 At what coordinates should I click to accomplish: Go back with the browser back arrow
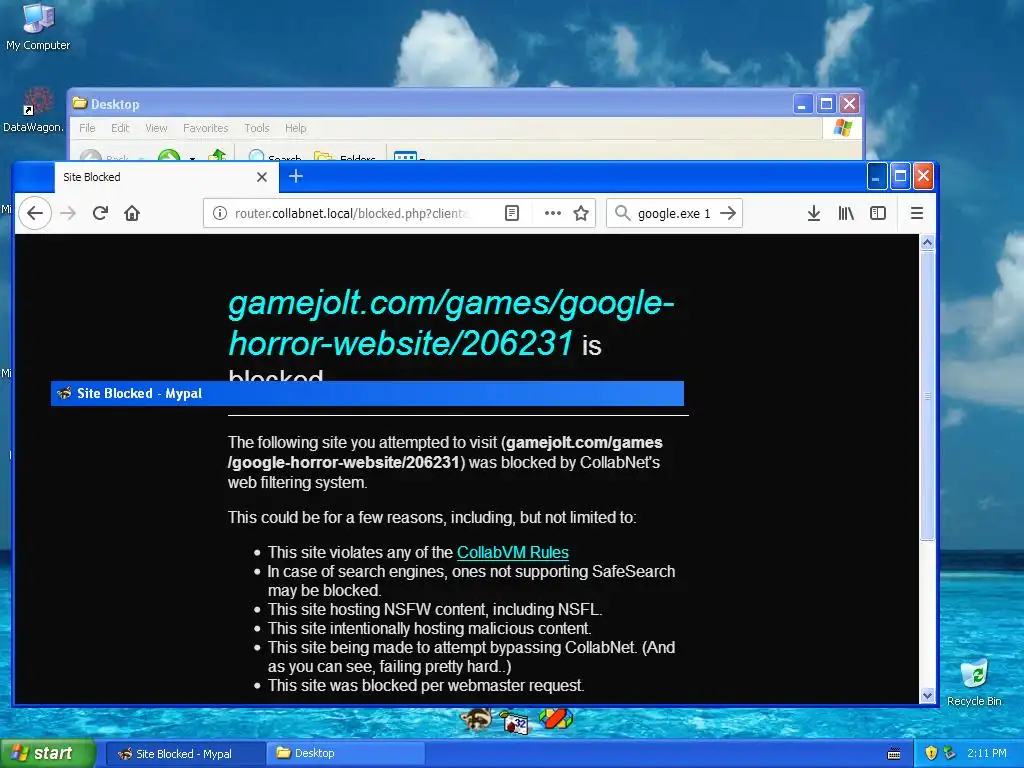(35, 213)
